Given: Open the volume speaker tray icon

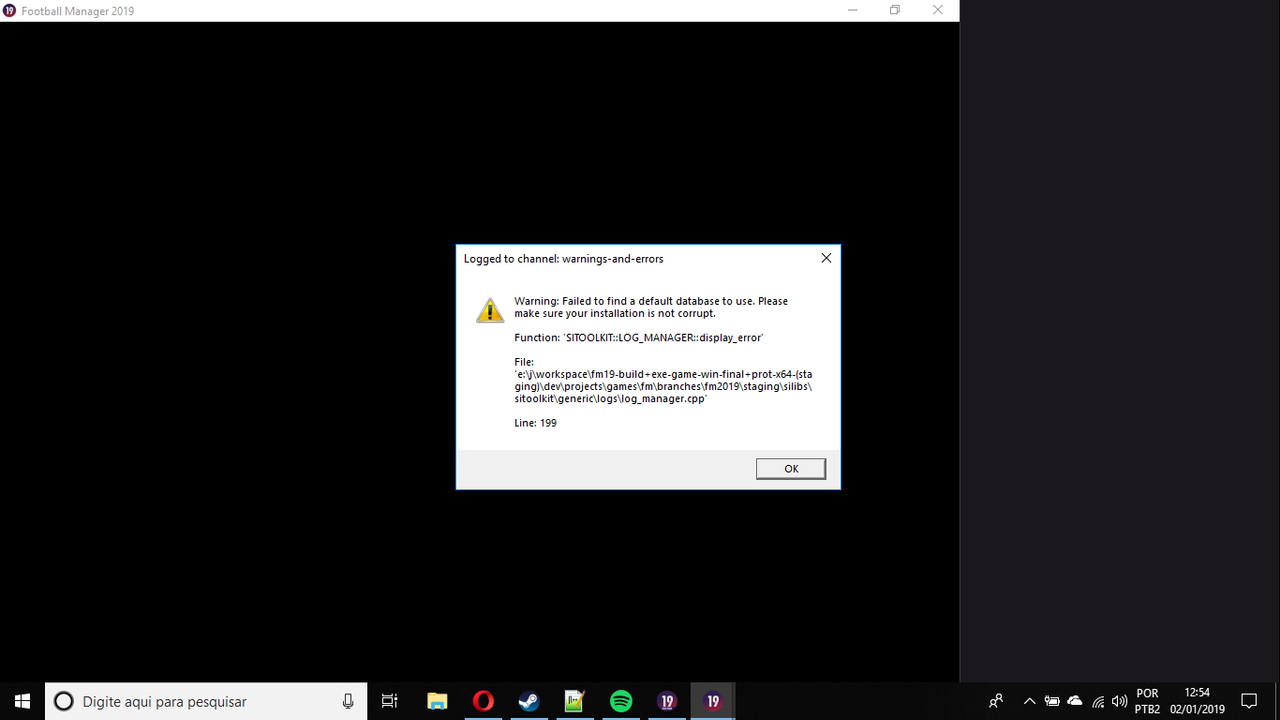Looking at the screenshot, I should pos(1119,701).
